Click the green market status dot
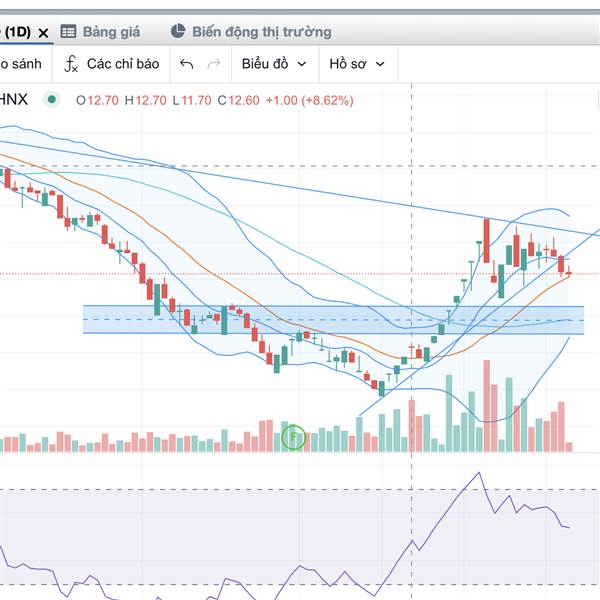The width and height of the screenshot is (600, 600). (52, 100)
